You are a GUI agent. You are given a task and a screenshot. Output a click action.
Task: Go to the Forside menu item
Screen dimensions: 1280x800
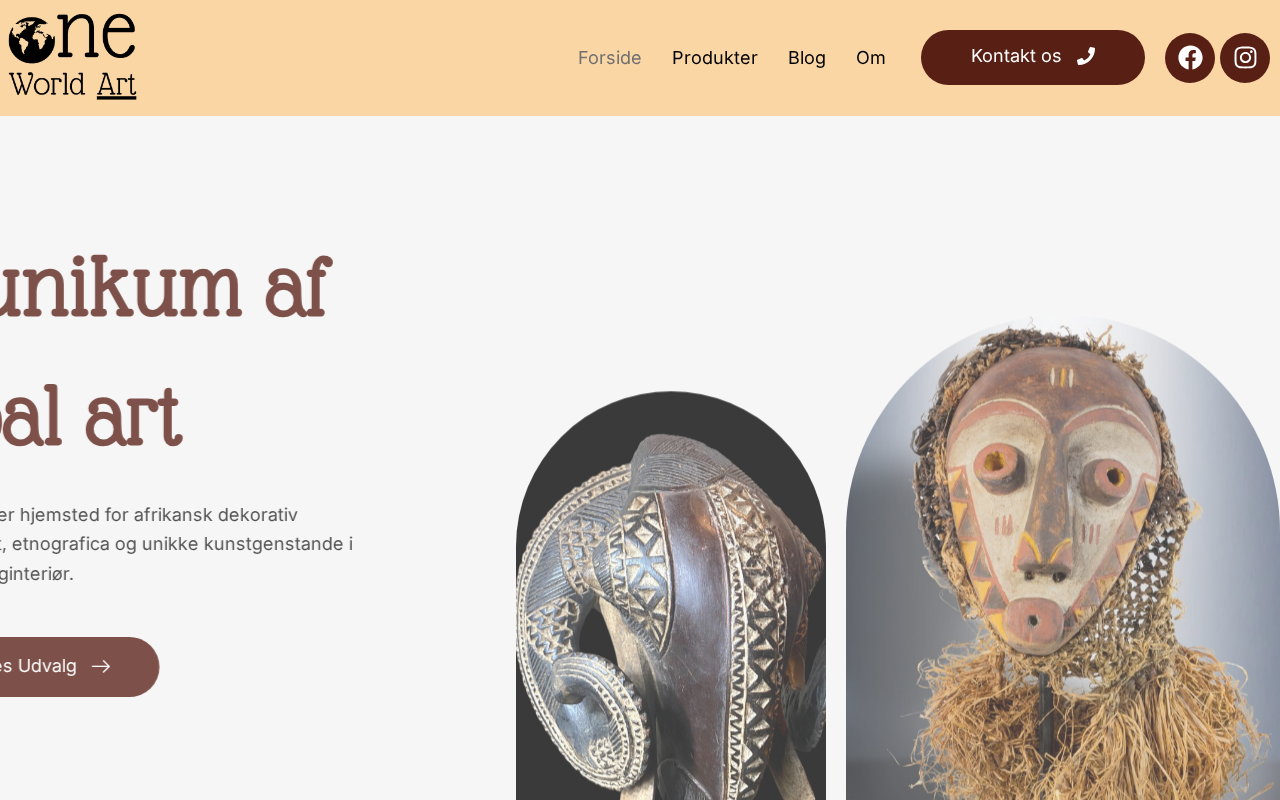tap(610, 58)
